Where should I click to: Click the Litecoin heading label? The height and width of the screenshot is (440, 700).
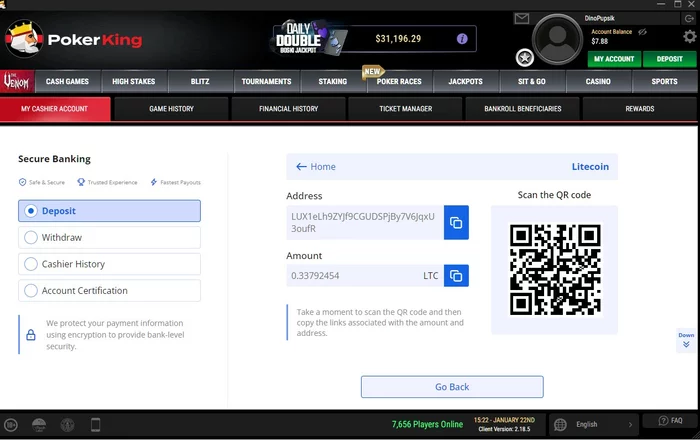[590, 167]
